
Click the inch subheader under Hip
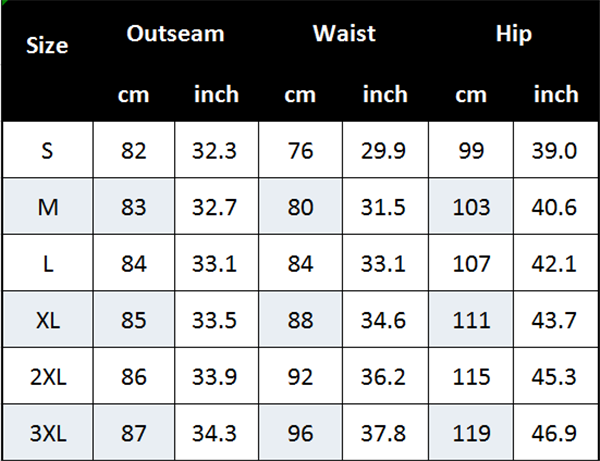tap(556, 94)
